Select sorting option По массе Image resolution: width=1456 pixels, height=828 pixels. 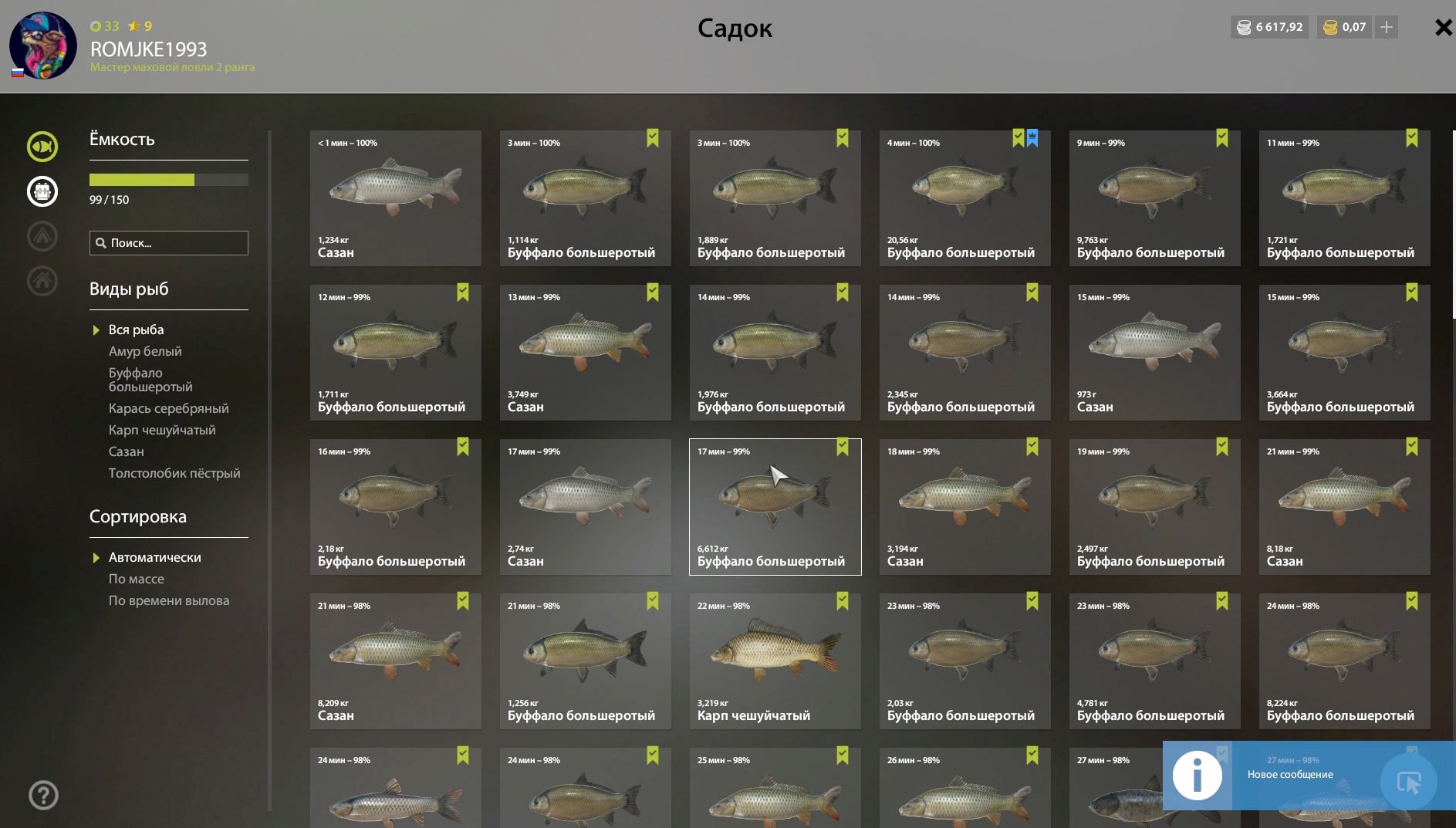pyautogui.click(x=137, y=579)
